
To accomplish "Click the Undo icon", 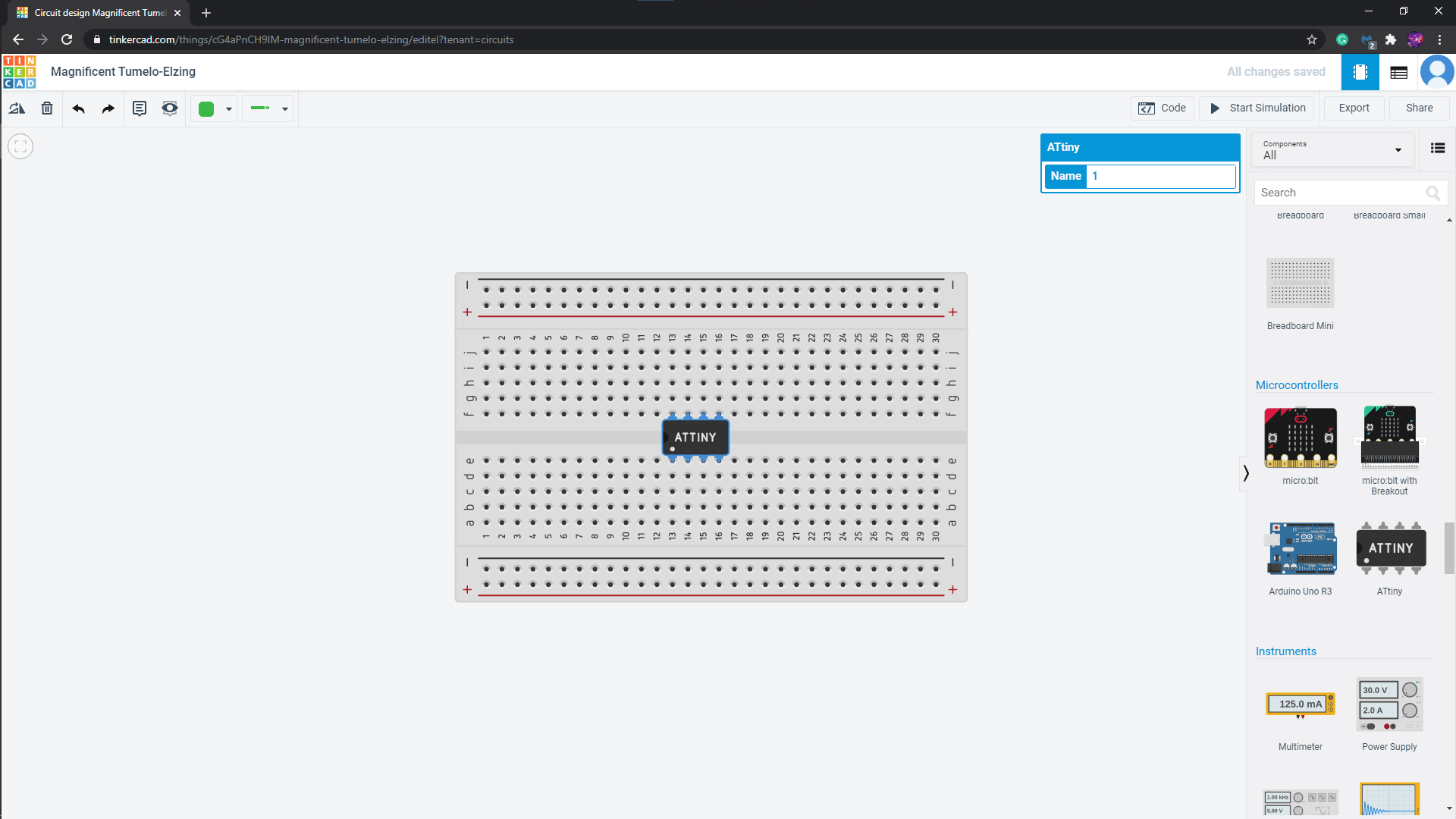I will (x=77, y=108).
